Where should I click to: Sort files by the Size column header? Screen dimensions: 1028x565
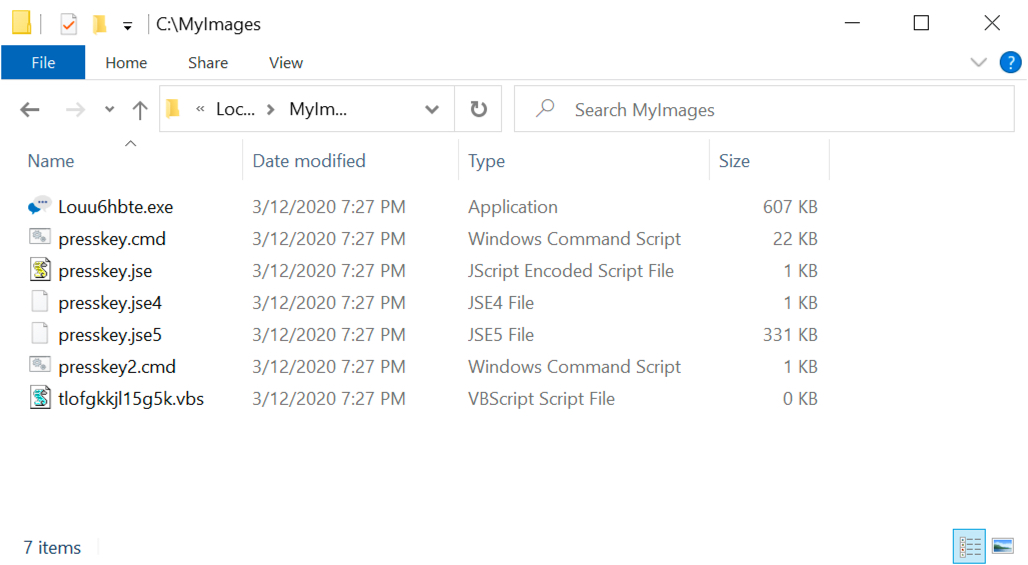point(734,161)
